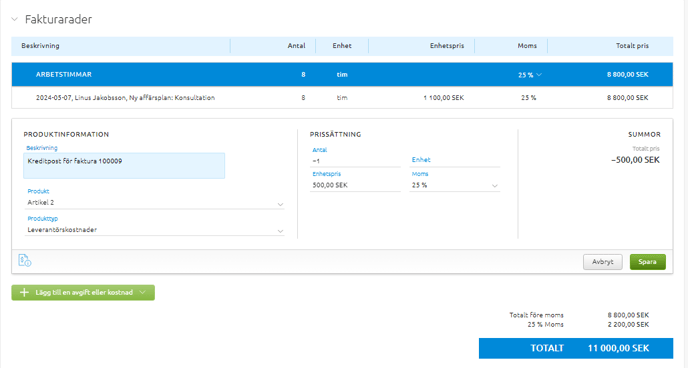Click the 2 200,00 SEK moms value
The width and height of the screenshot is (688, 368).
point(628,325)
